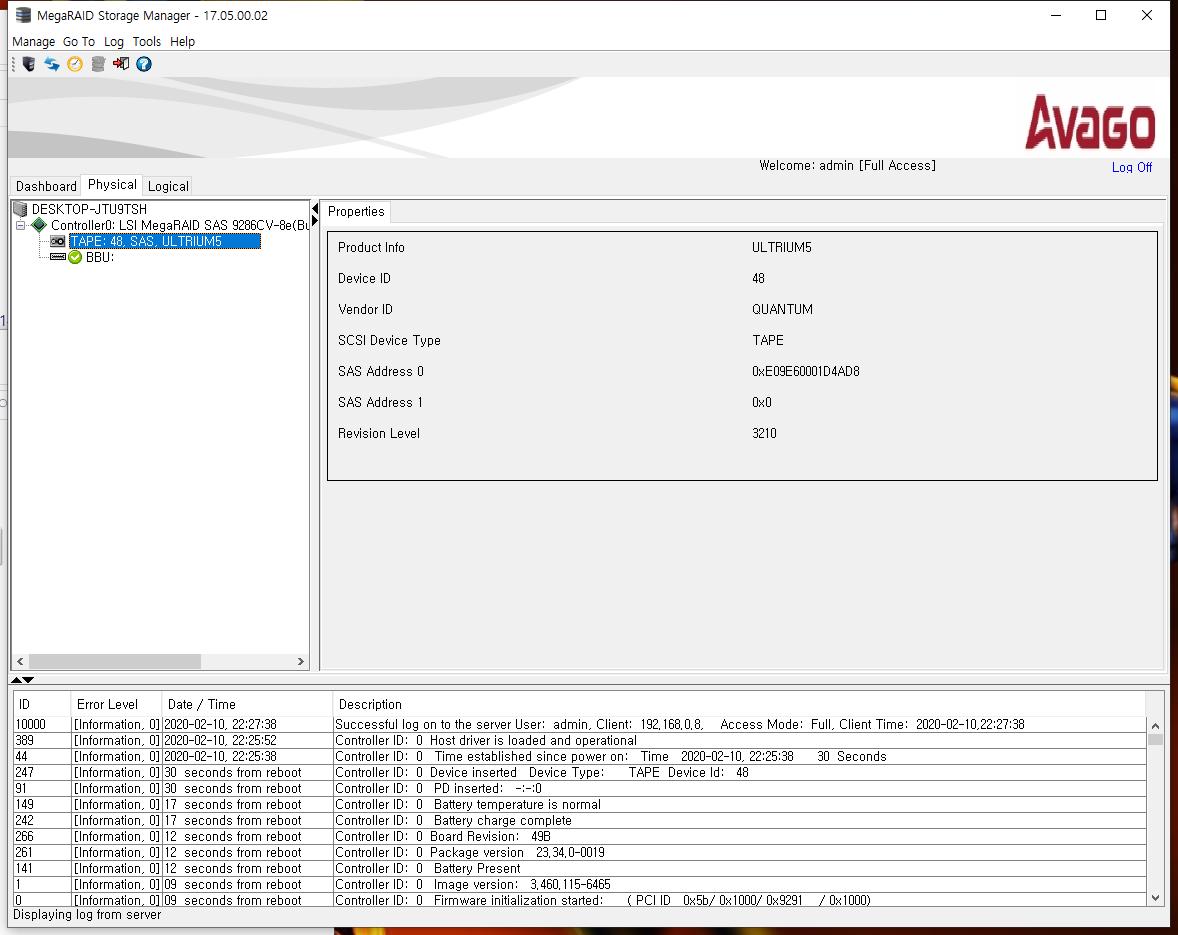Sort log by Error Level column header
The height and width of the screenshot is (935, 1178).
[x=116, y=704]
